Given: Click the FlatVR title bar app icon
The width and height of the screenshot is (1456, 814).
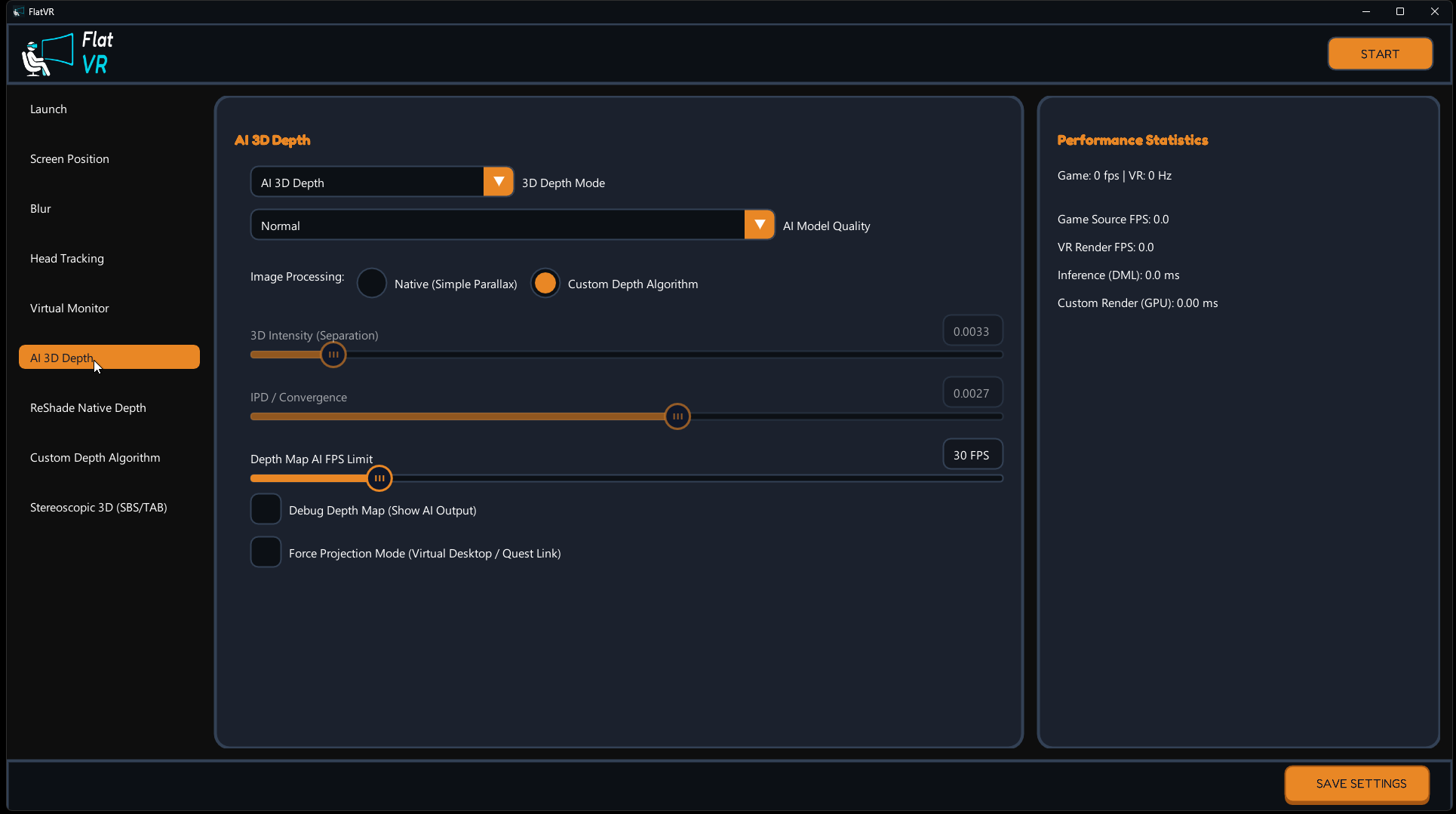Looking at the screenshot, I should (18, 11).
